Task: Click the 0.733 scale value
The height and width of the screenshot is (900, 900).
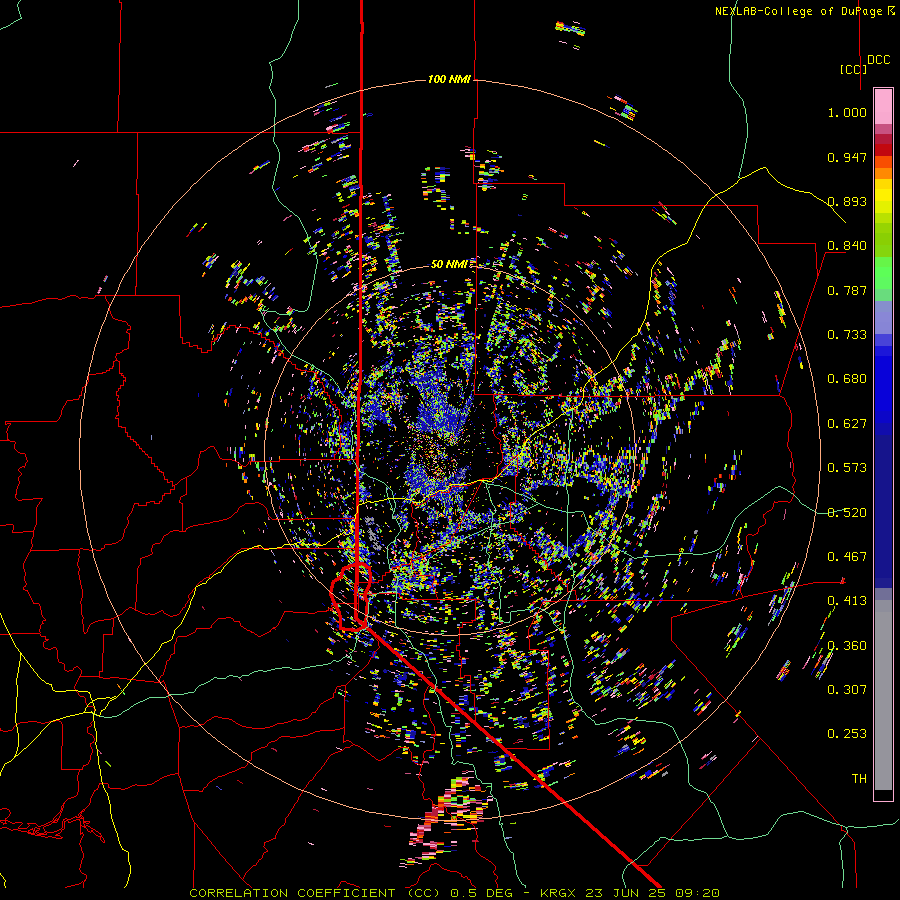Action: (x=847, y=335)
